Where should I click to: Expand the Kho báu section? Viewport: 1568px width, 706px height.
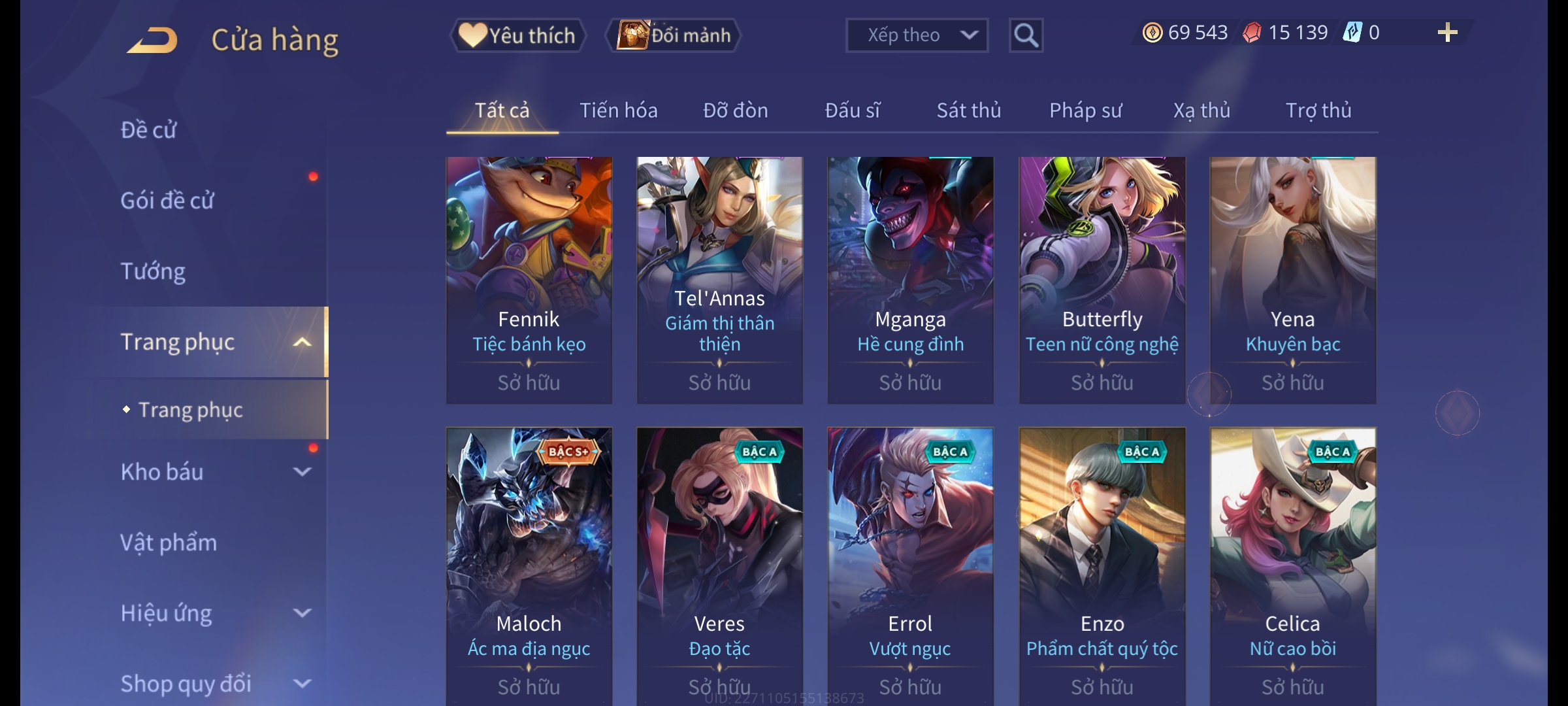302,471
